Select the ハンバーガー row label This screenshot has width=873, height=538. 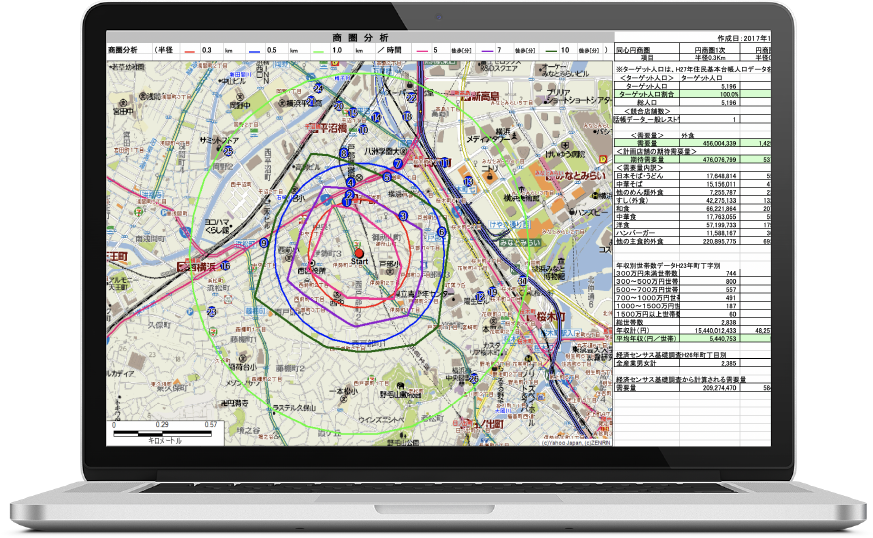tap(647, 233)
